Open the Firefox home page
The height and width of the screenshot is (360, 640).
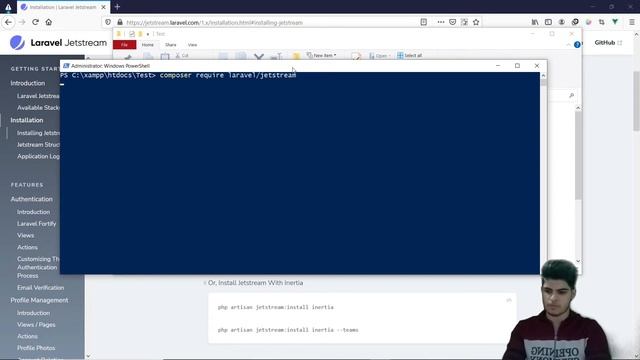point(49,22)
